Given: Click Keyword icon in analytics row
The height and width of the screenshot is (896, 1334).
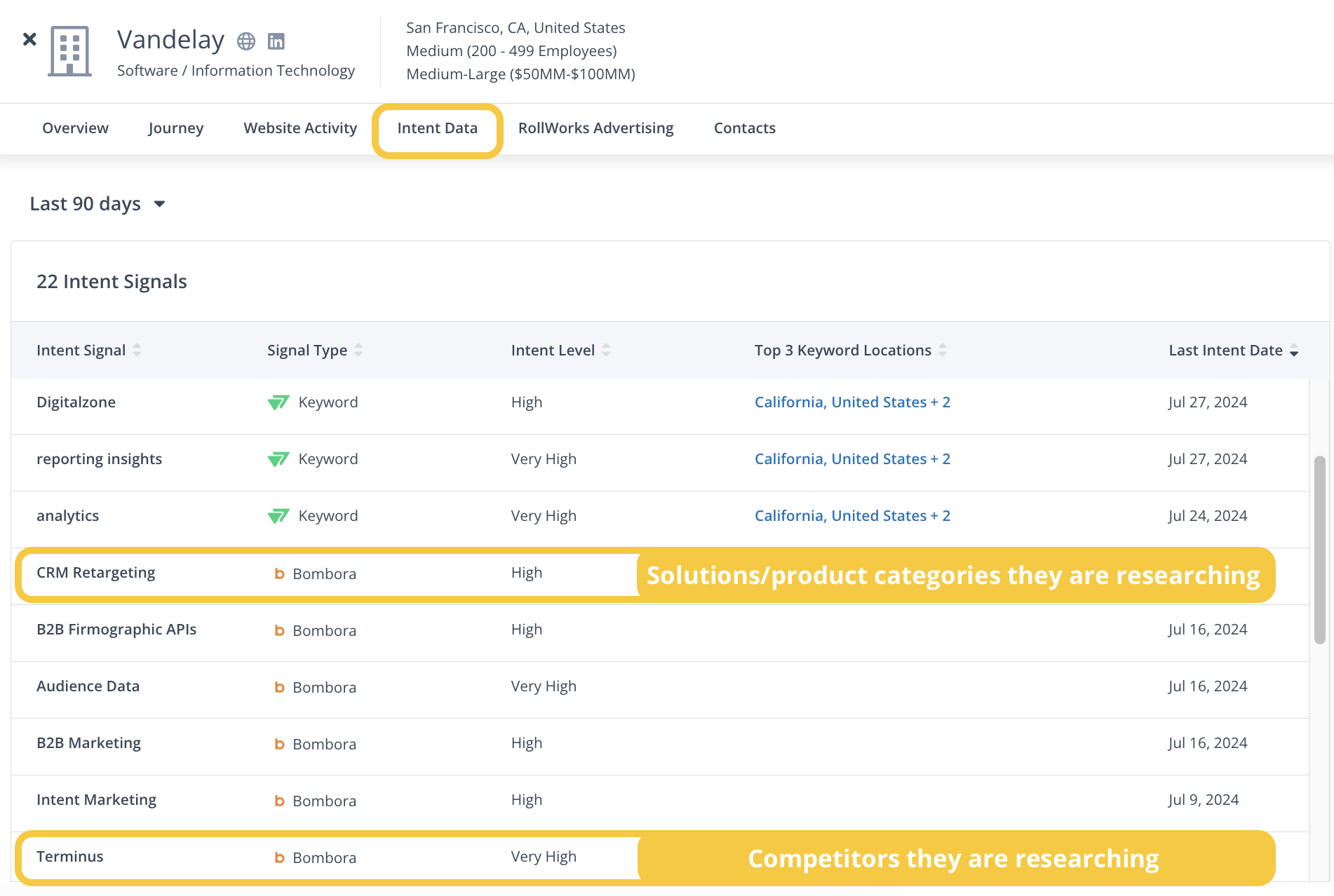Looking at the screenshot, I should (278, 516).
